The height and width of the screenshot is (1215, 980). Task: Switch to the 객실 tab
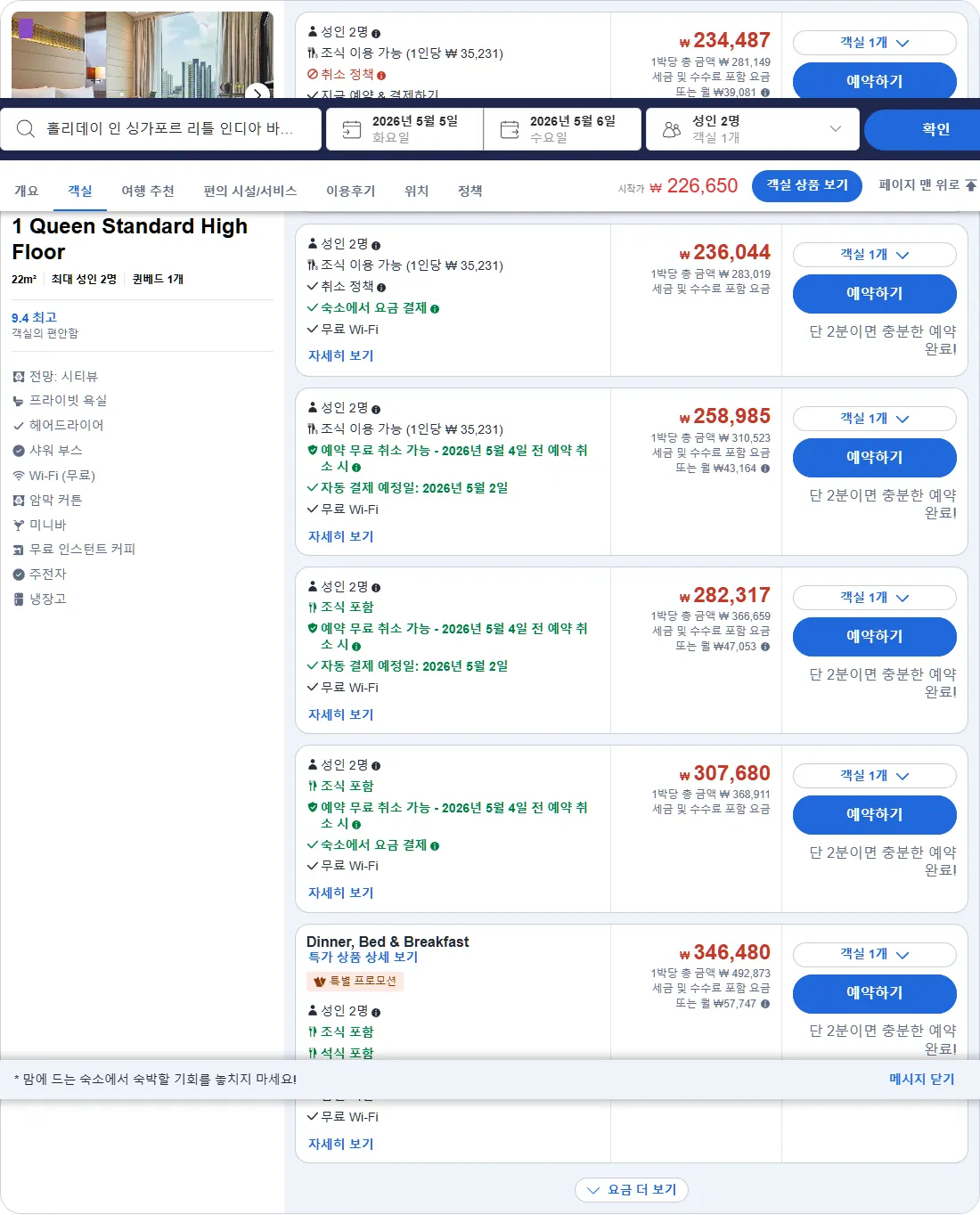pos(80,191)
